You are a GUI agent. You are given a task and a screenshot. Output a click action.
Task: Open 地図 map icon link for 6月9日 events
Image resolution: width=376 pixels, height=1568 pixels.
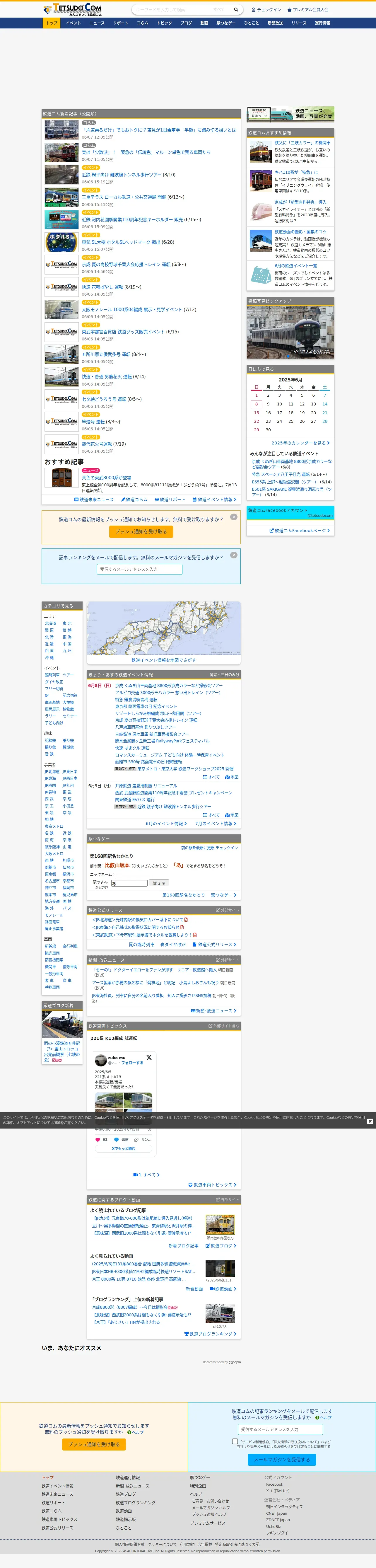pos(232,815)
